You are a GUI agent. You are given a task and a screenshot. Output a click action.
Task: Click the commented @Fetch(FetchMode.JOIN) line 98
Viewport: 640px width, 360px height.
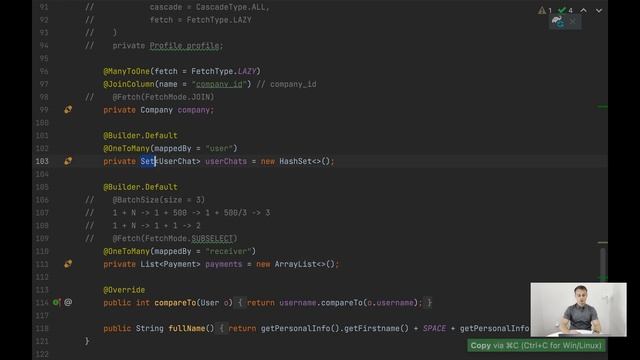163,97
